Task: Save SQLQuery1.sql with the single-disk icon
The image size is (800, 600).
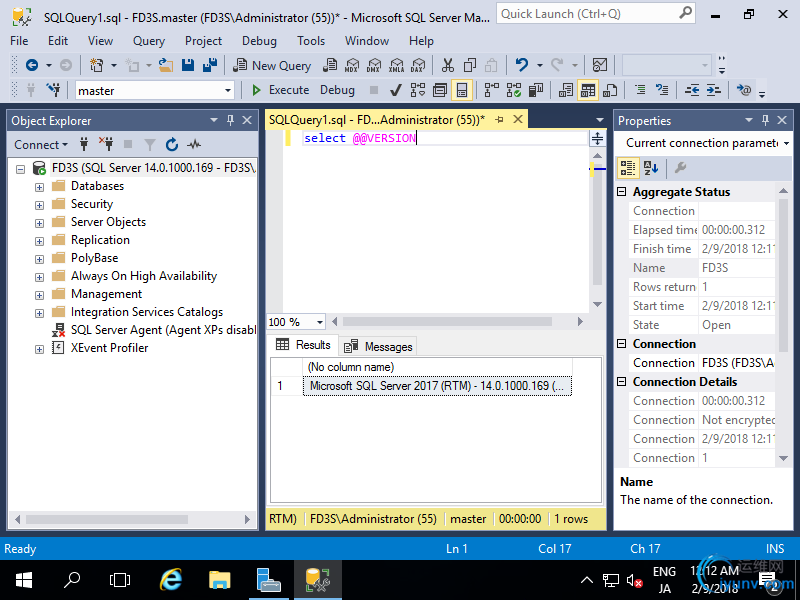Action: [x=188, y=65]
